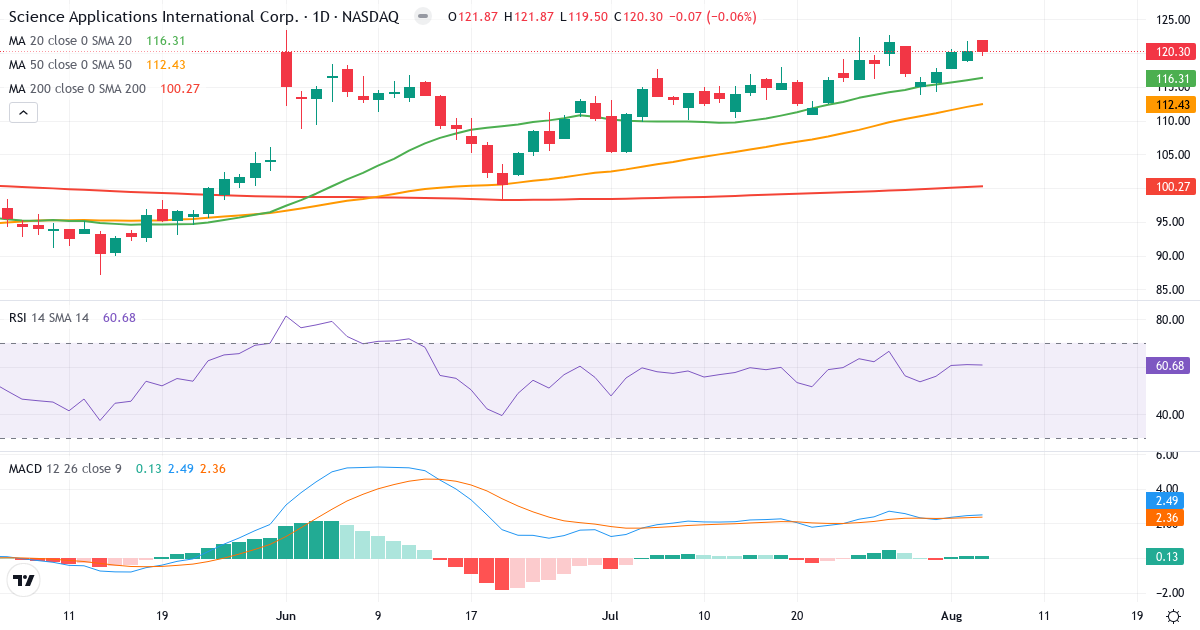Viewport: 1200px width, 630px height.
Task: Click the orange 112.43 SMA 50 price tag
Action: [1171, 104]
